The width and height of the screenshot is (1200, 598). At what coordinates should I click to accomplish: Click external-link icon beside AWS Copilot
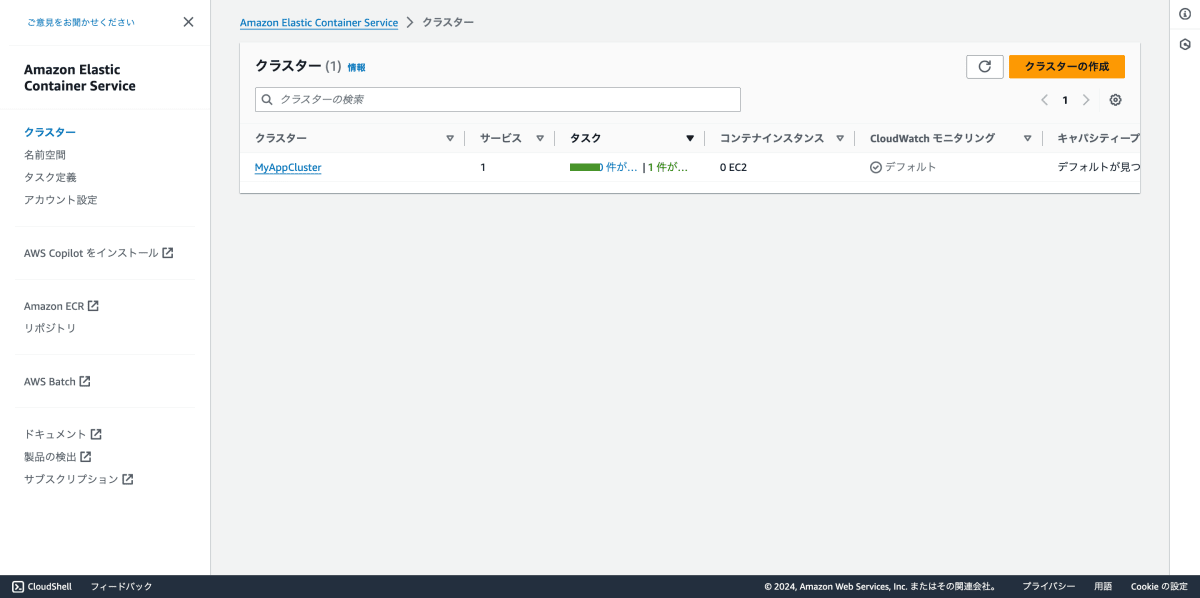coord(168,253)
